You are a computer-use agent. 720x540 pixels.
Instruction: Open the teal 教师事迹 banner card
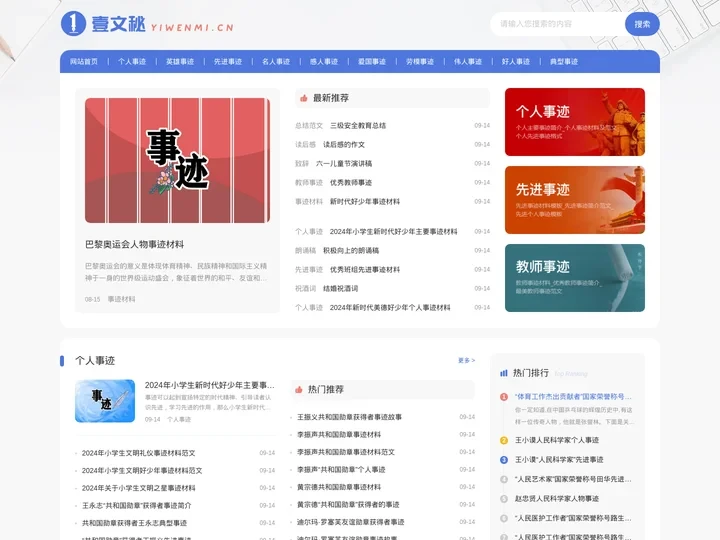[575, 278]
